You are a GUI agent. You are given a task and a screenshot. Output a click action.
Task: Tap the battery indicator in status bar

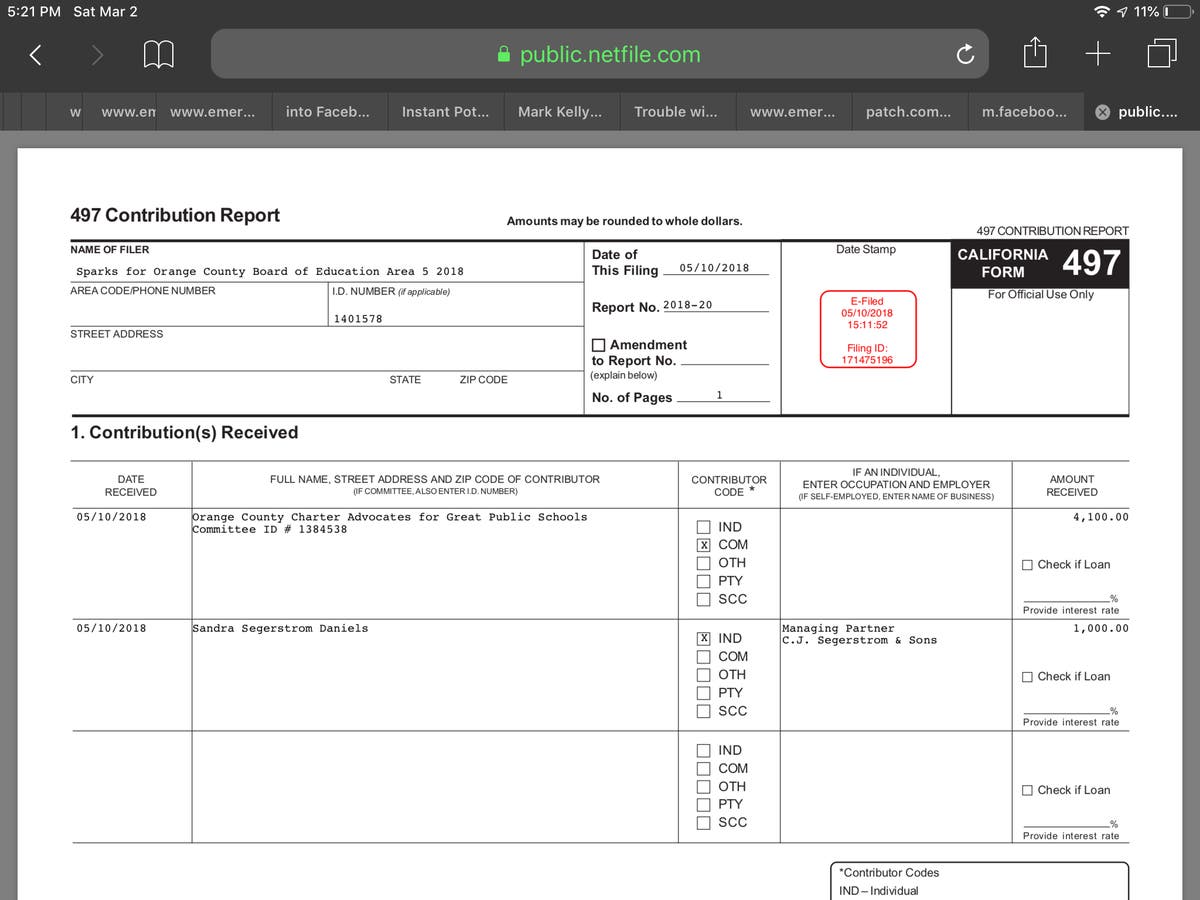1176,12
